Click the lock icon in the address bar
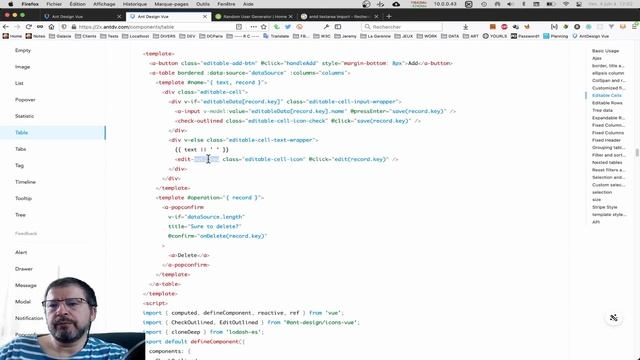640x360 pixels. 74,27
